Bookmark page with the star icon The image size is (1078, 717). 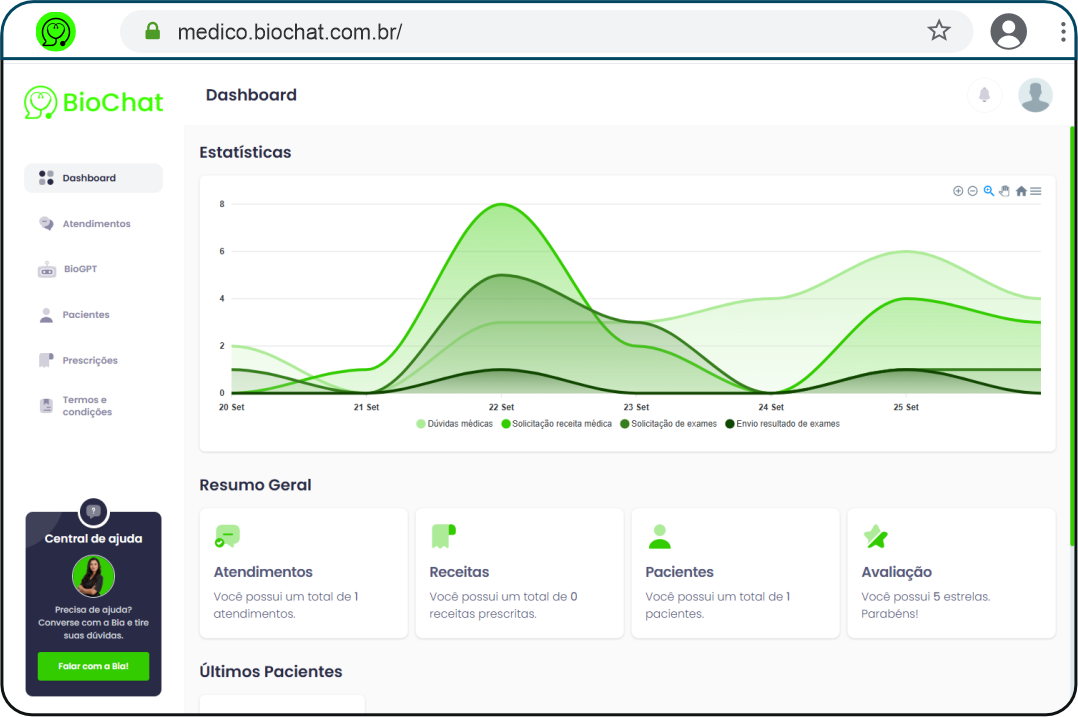coord(938,31)
